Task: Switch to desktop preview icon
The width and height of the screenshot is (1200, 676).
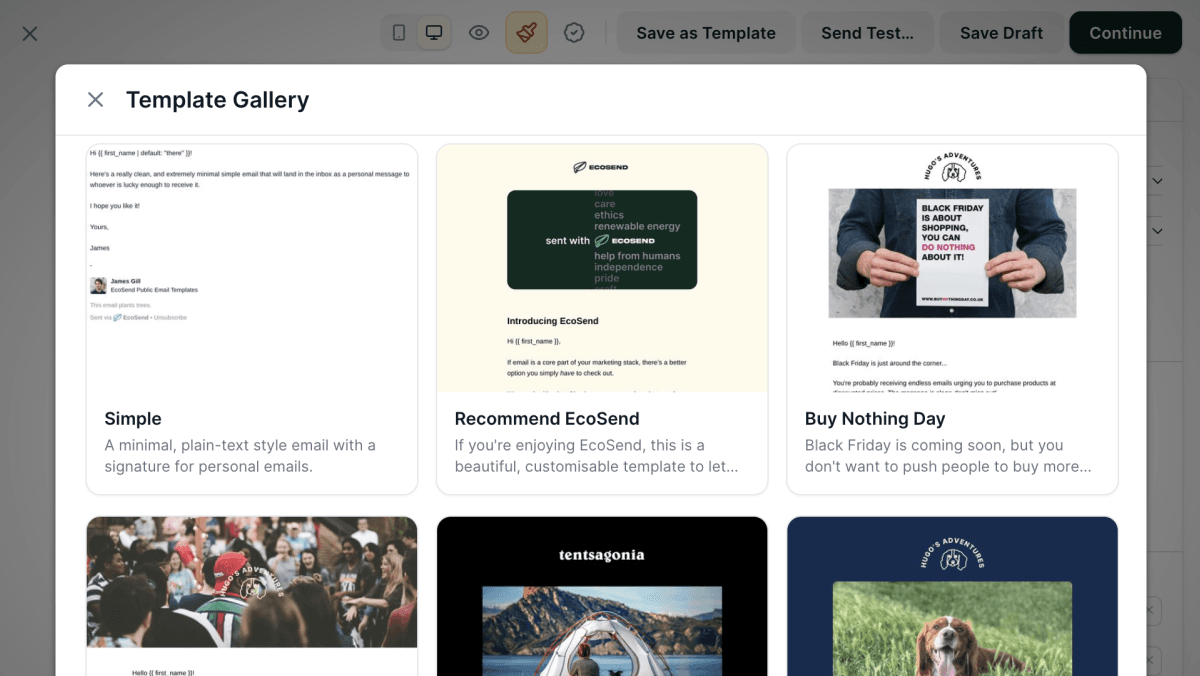Action: click(x=434, y=33)
